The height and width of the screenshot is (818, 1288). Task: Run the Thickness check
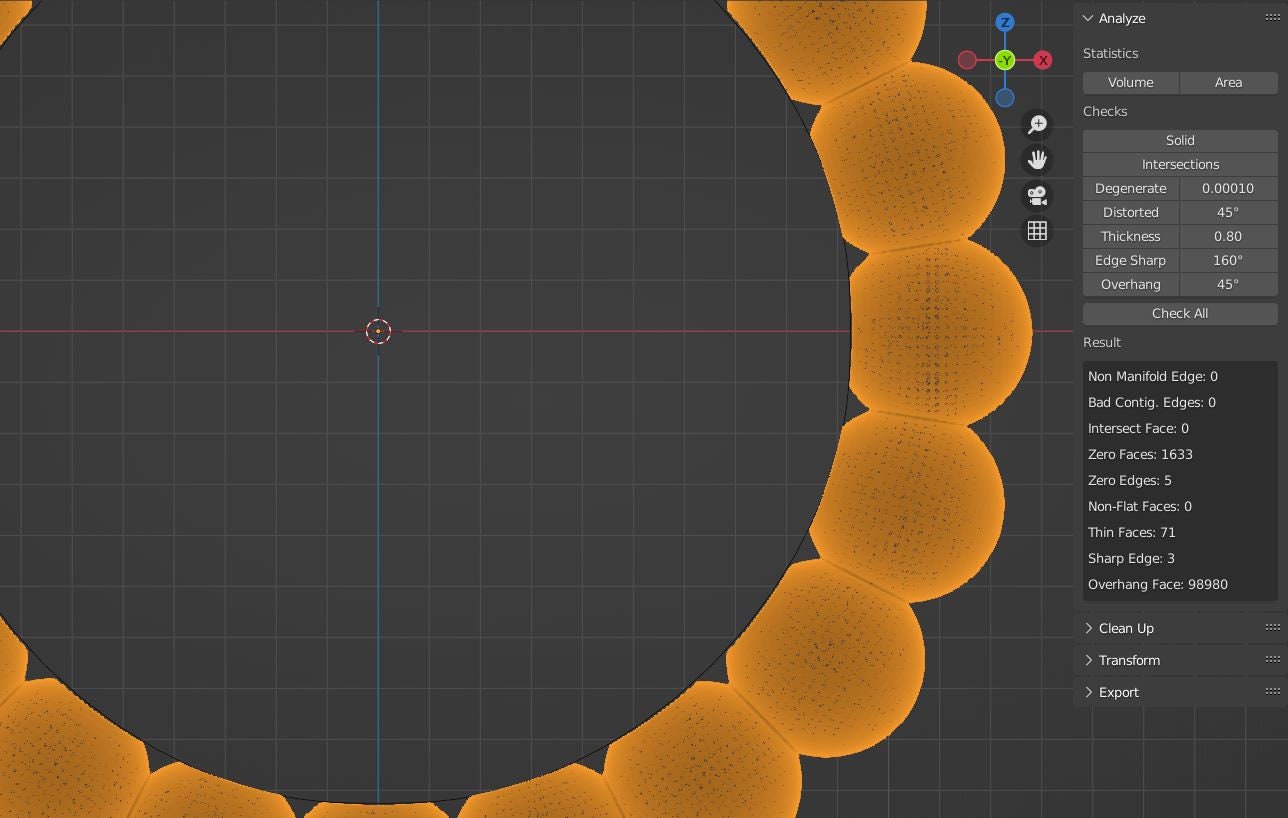point(1131,236)
